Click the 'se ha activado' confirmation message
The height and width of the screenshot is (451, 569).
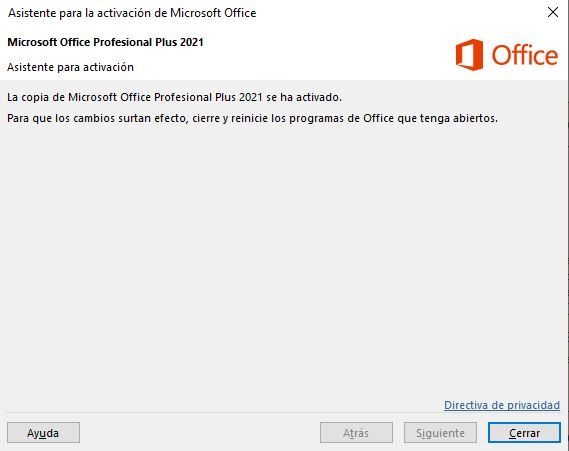(174, 97)
